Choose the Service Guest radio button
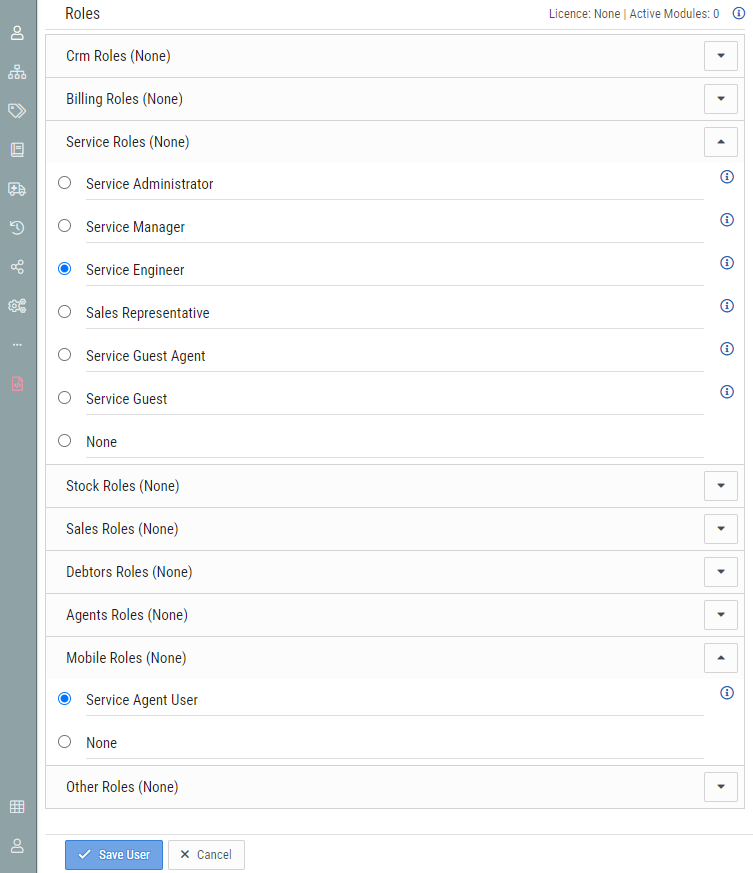Screen dimensions: 753x873 click(65, 398)
